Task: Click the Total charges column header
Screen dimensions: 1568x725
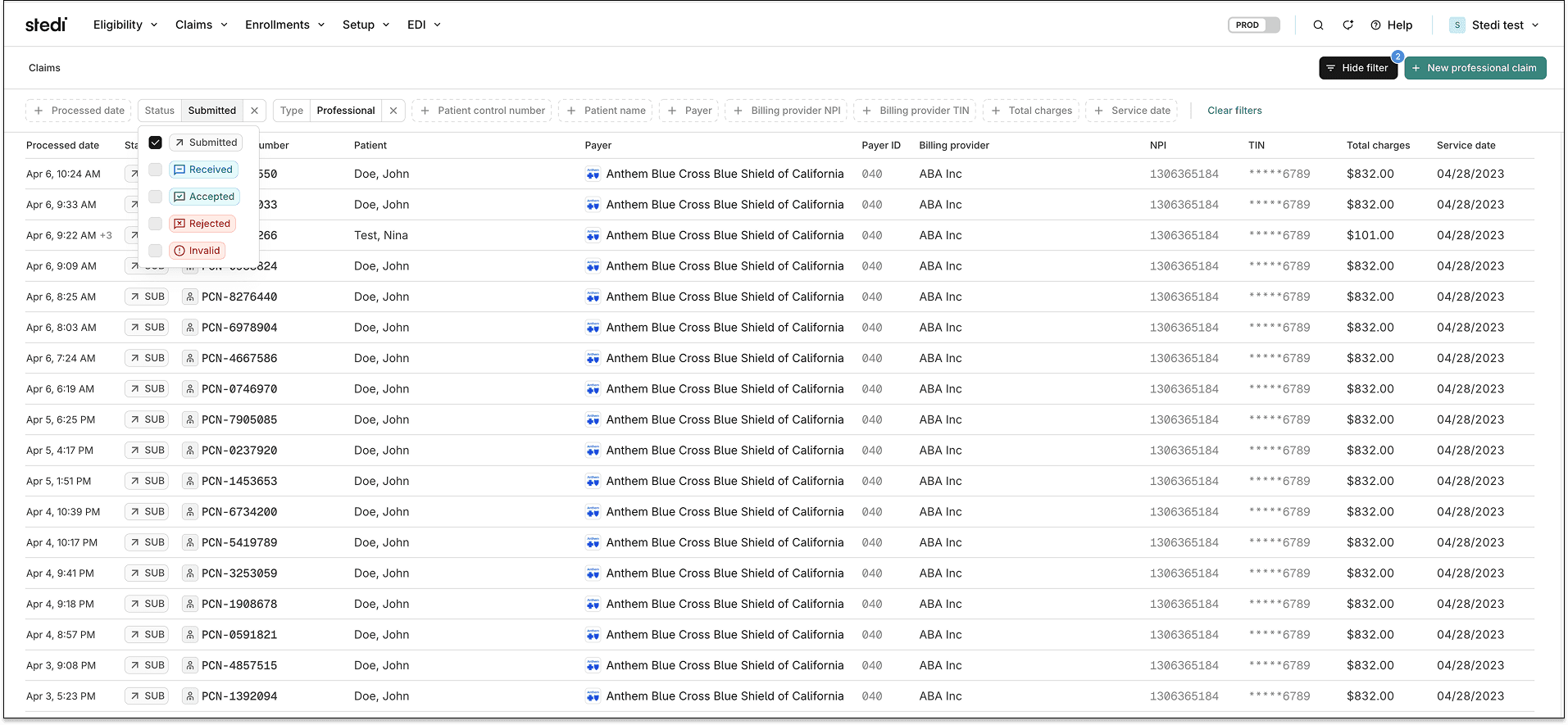Action: (x=1378, y=145)
